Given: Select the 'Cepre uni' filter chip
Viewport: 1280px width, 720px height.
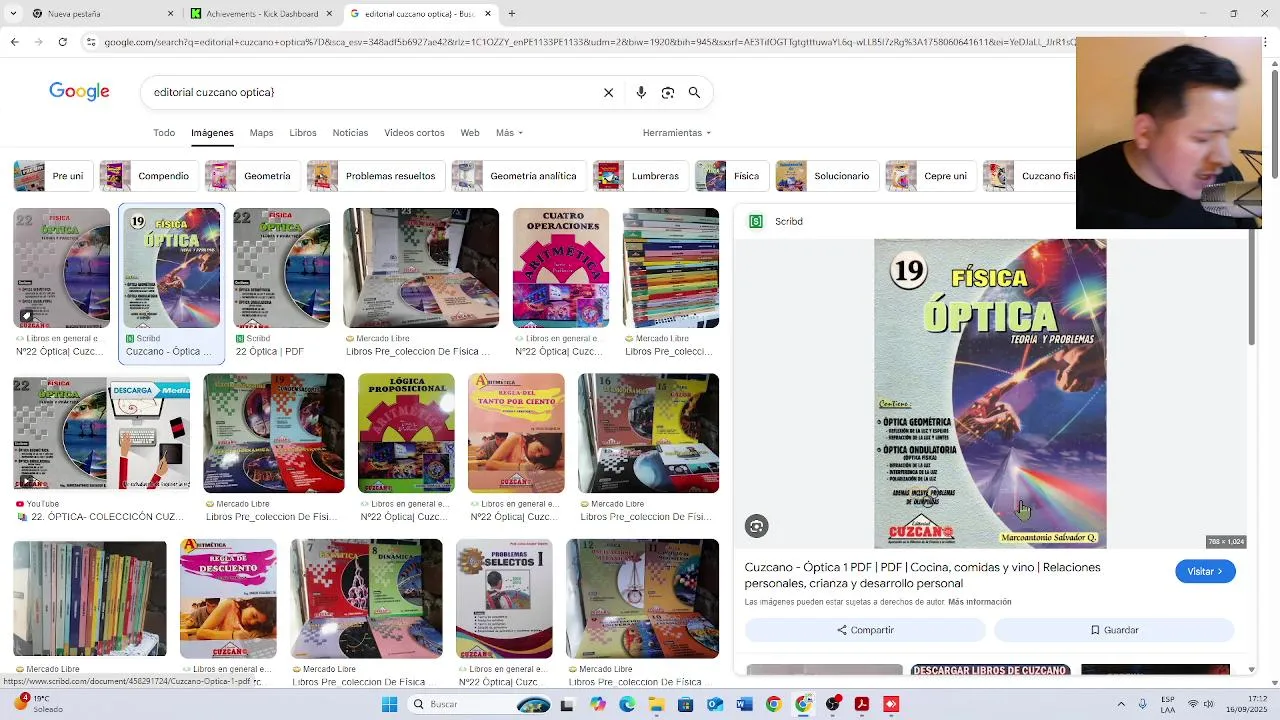Looking at the screenshot, I should (931, 176).
